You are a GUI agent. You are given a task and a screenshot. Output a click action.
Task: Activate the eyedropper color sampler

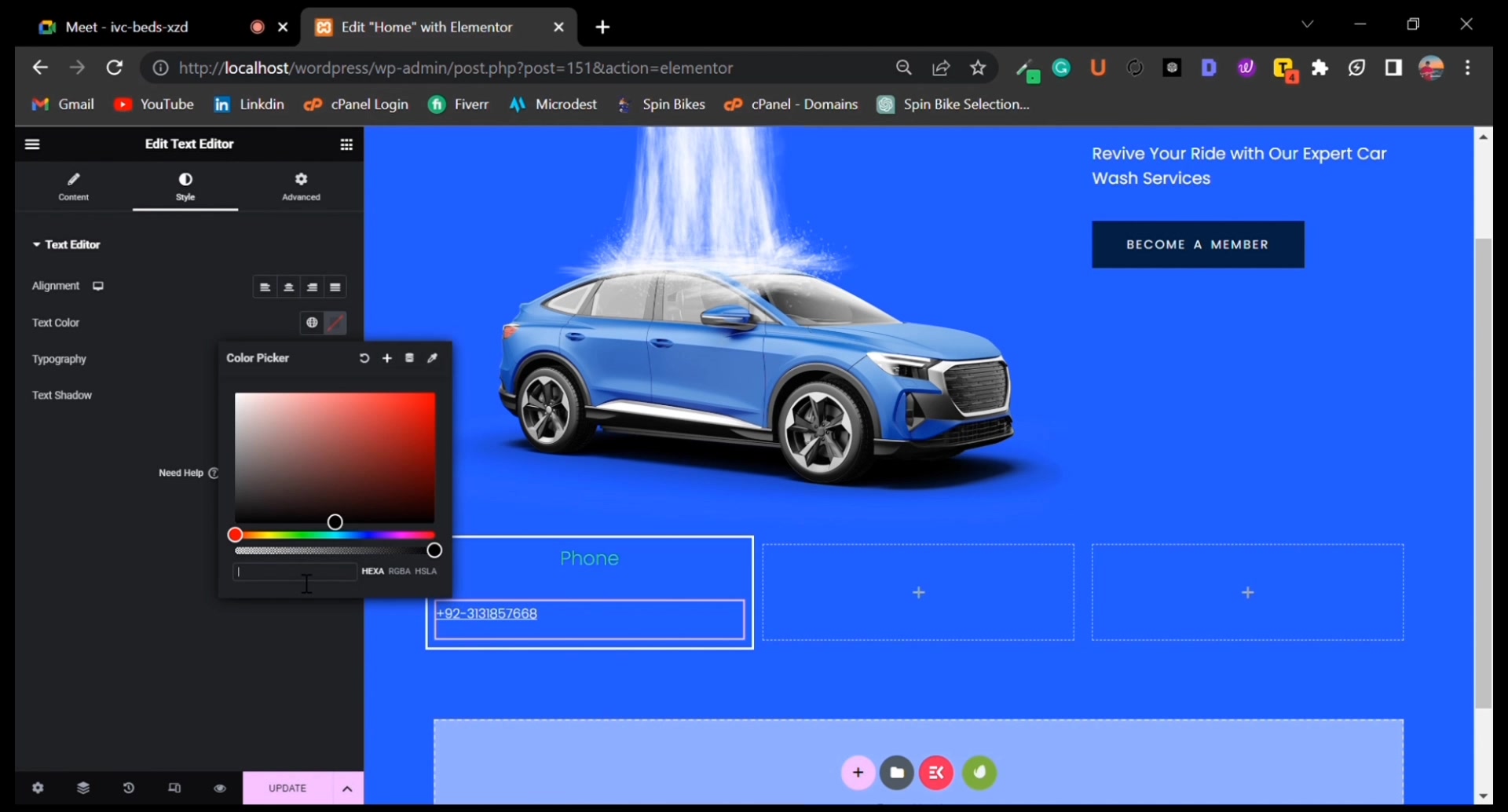[x=432, y=359]
